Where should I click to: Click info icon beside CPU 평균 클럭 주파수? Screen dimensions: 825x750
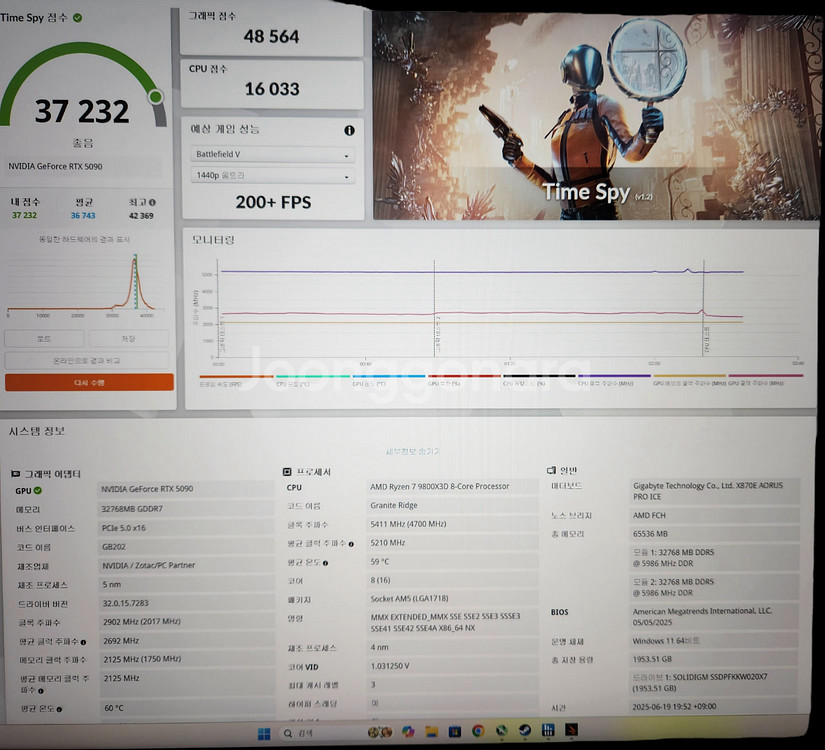click(x=351, y=544)
